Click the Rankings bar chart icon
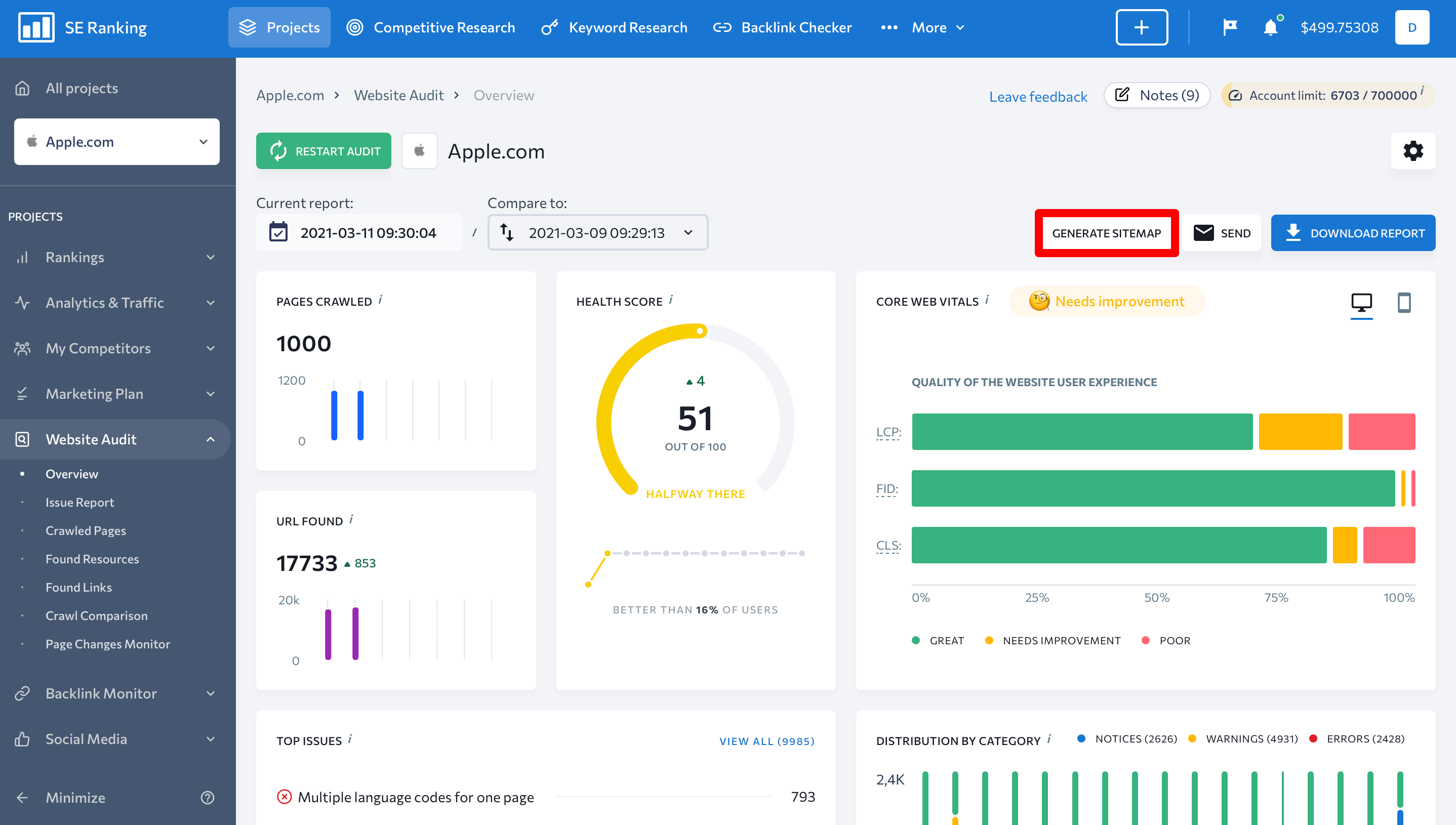 pyautogui.click(x=22, y=257)
